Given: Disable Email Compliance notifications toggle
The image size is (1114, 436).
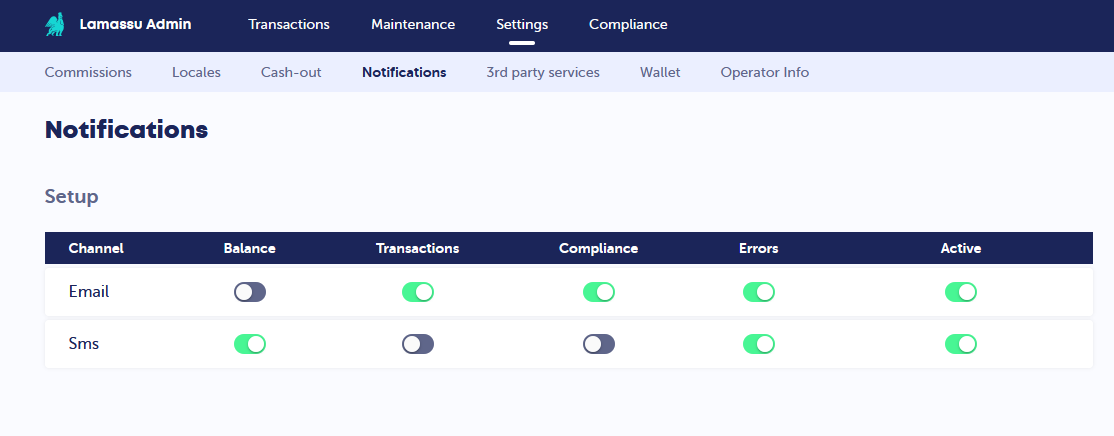Looking at the screenshot, I should 599,292.
